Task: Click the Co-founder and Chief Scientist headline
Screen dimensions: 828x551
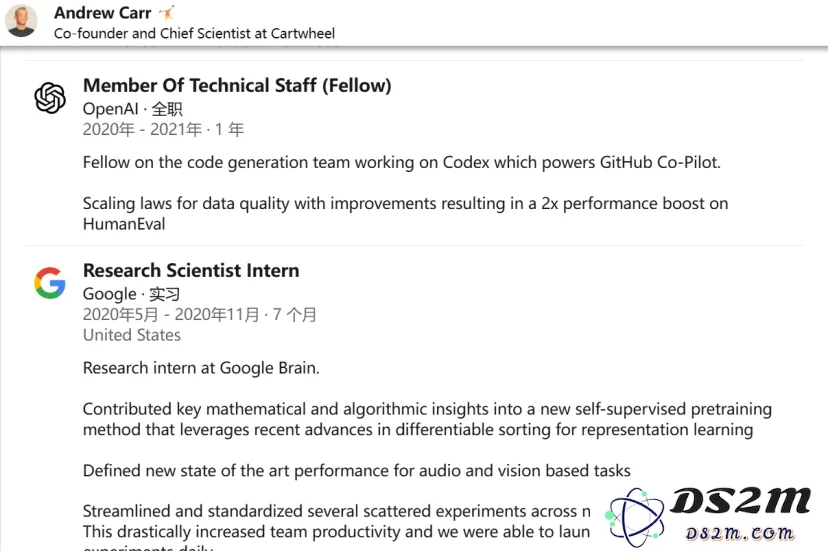Action: (x=194, y=33)
